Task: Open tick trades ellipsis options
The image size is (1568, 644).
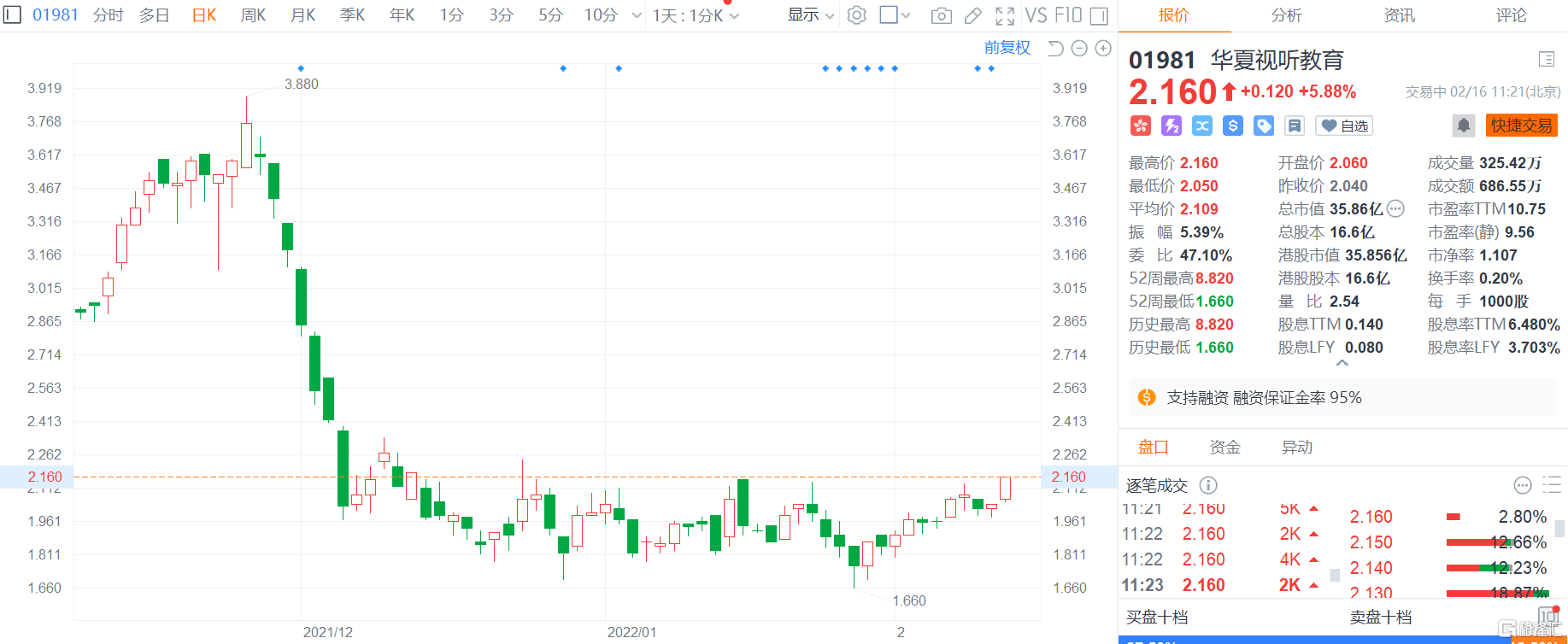Action: tap(1523, 485)
